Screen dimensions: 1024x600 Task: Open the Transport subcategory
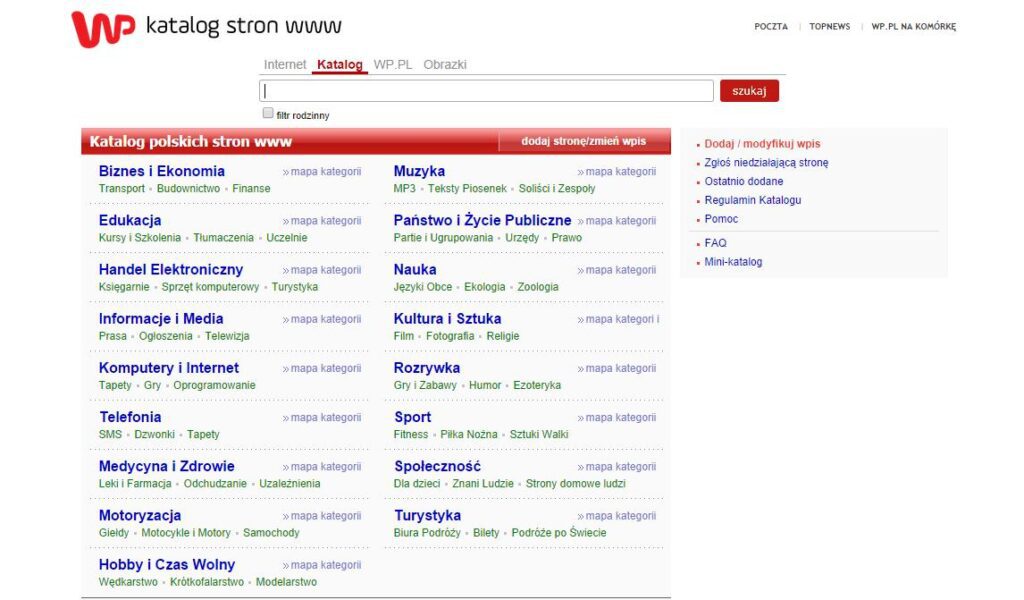tap(121, 188)
